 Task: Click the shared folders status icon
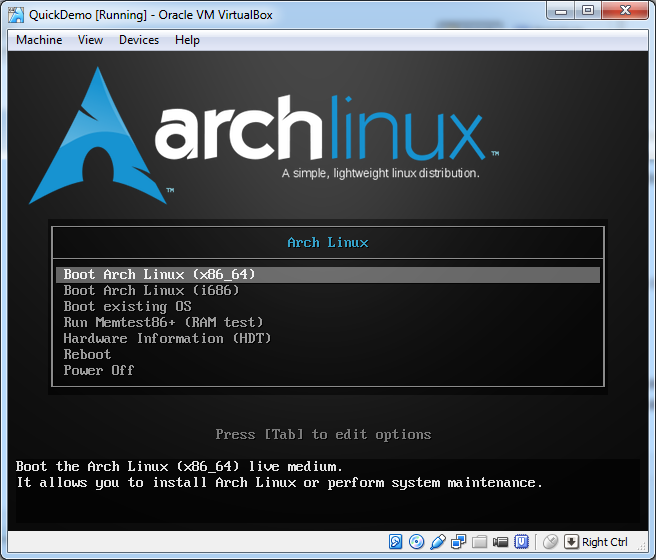coord(479,542)
